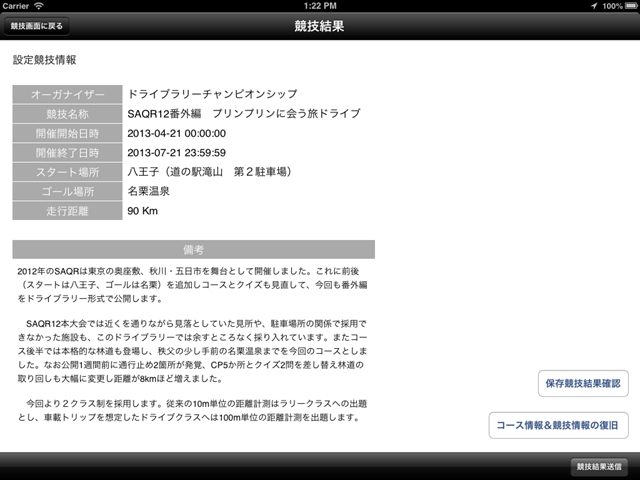The image size is (640, 480).
Task: Tap the clock showing 1:22 PM
Action: pyautogui.click(x=320, y=6)
